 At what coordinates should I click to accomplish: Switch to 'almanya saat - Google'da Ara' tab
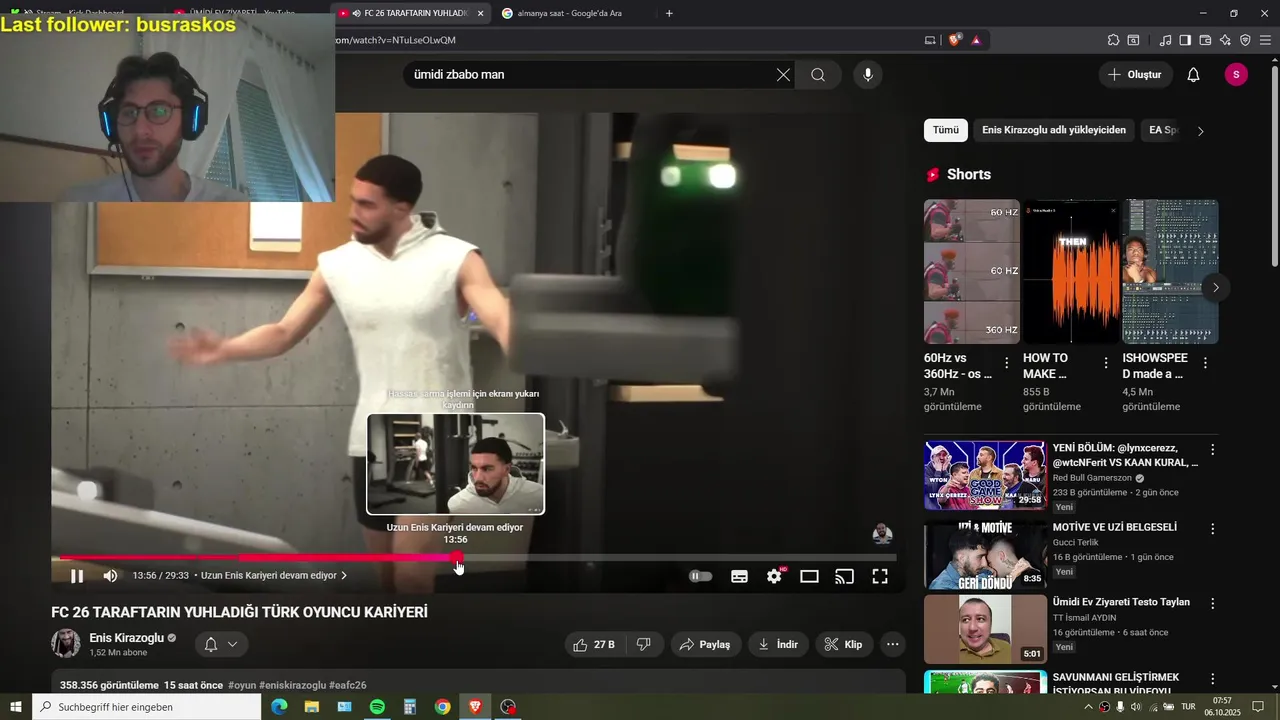point(570,13)
